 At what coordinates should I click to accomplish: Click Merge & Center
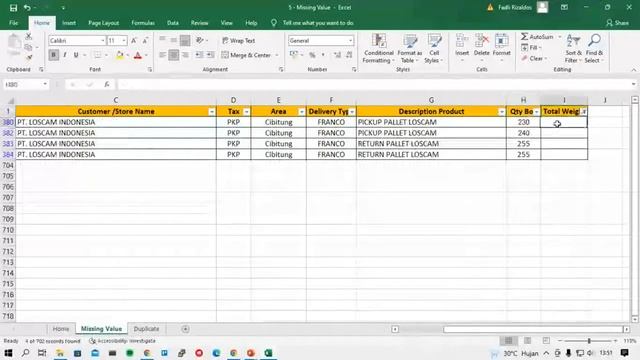[x=246, y=55]
